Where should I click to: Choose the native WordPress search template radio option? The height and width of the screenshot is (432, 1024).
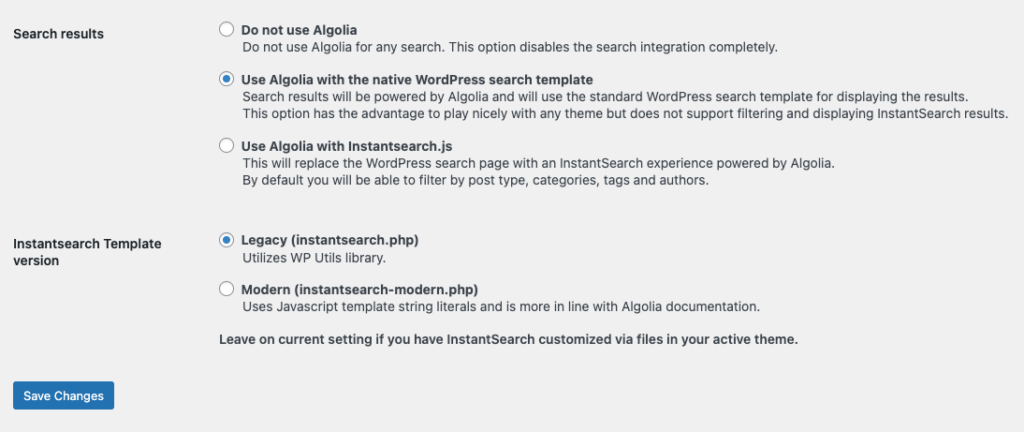(x=226, y=79)
